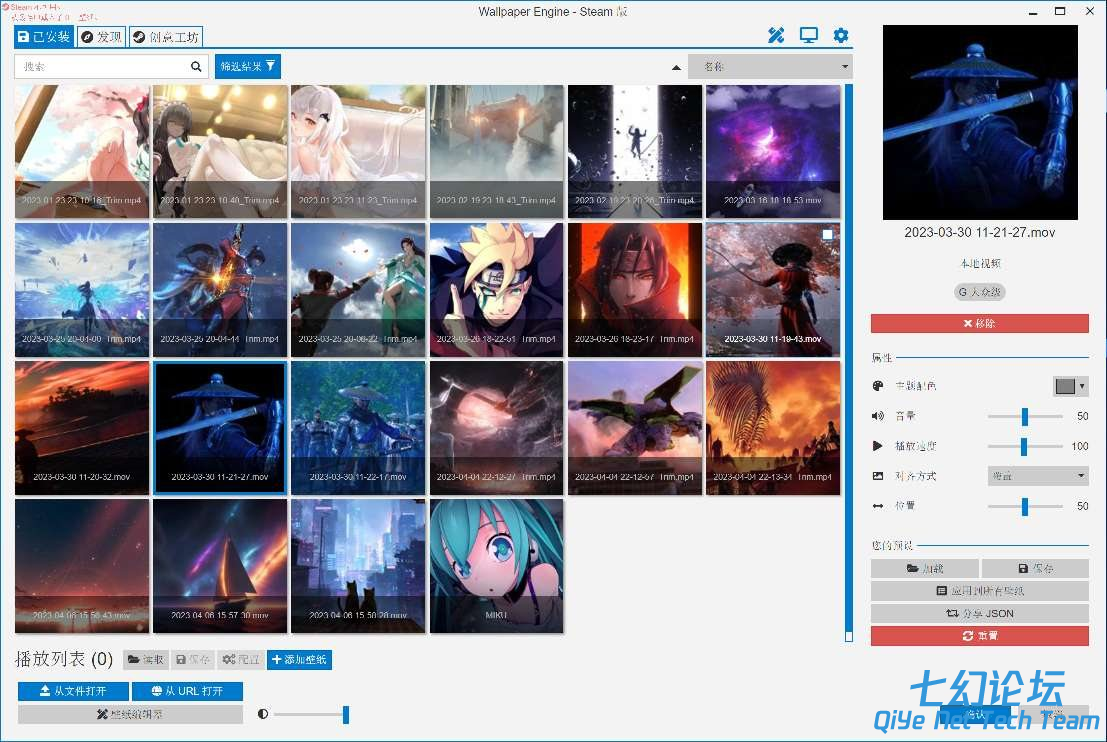Viewport: 1107px width, 742px height.
Task: Tick checkbox on 2023-03-30 11-19-43.mov thumbnail
Action: point(827,234)
